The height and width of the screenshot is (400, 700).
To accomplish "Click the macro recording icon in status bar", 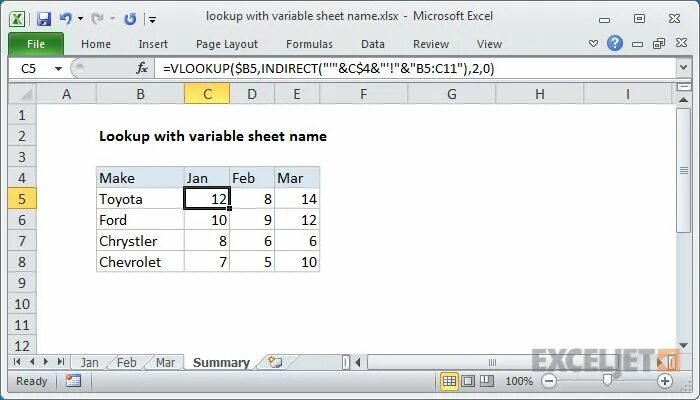I will pyautogui.click(x=73, y=381).
